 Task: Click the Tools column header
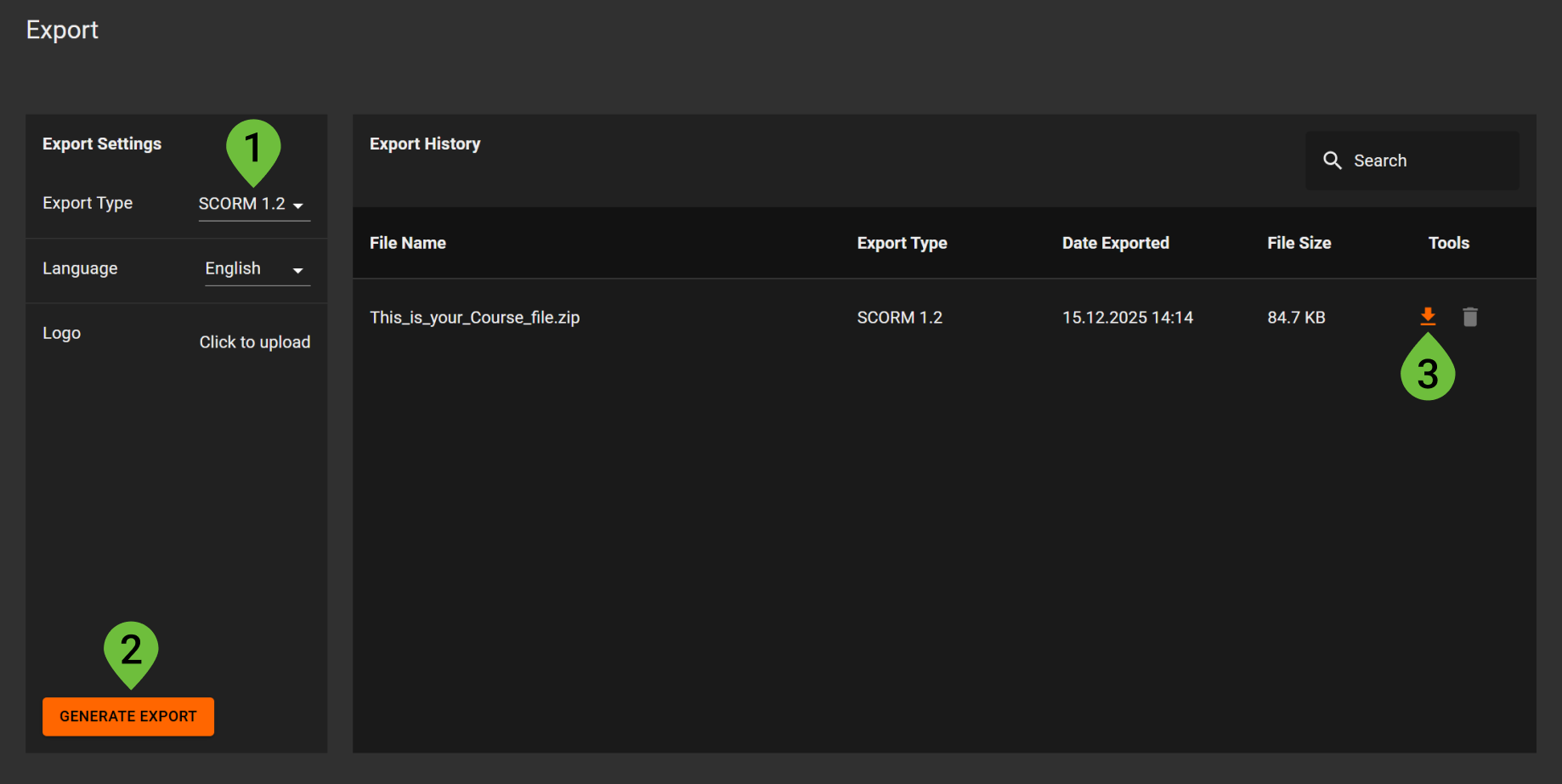pos(1448,243)
